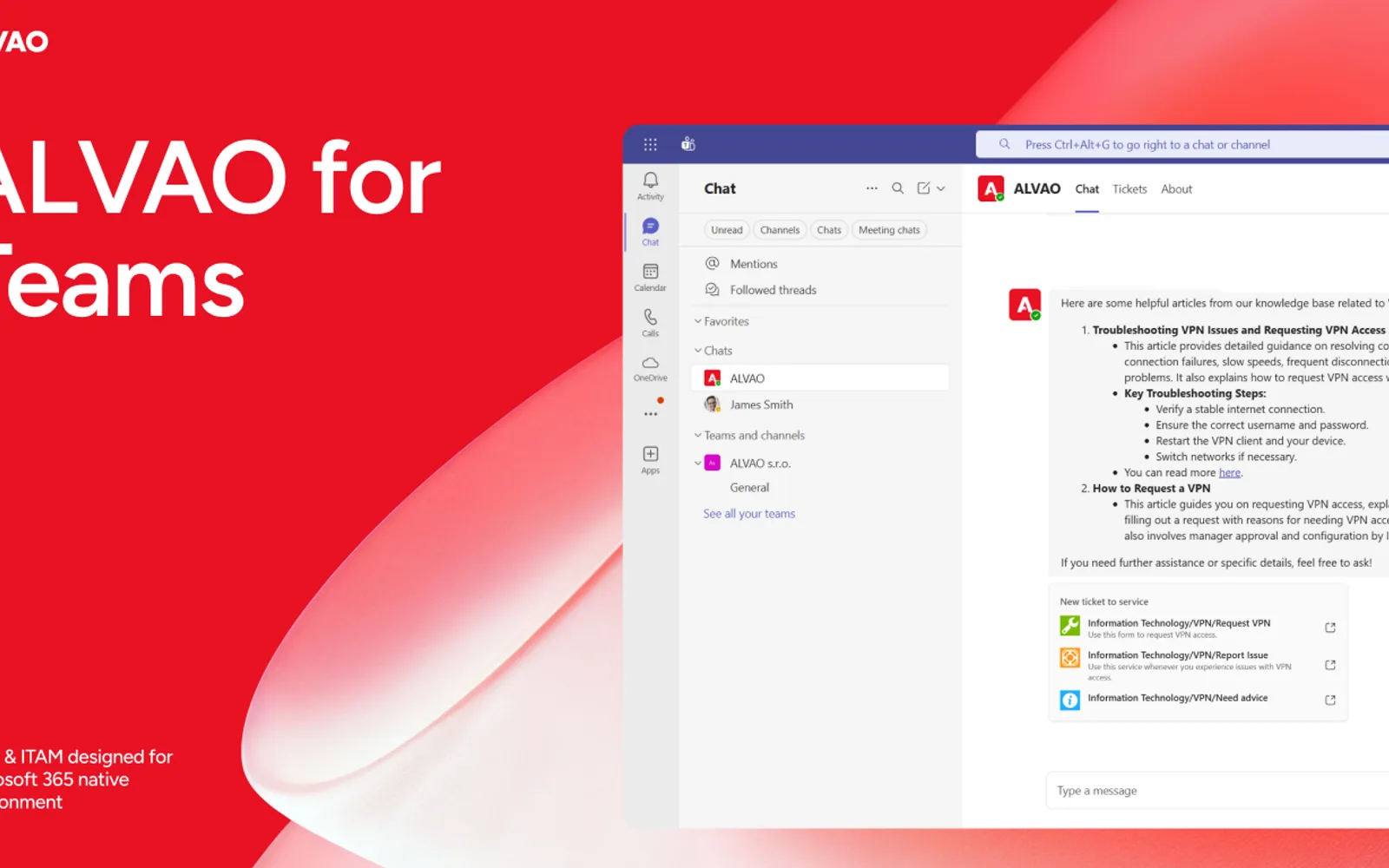Viewport: 1389px width, 868px height.
Task: Switch to the Chat tab of ALVAO
Action: 1087,189
